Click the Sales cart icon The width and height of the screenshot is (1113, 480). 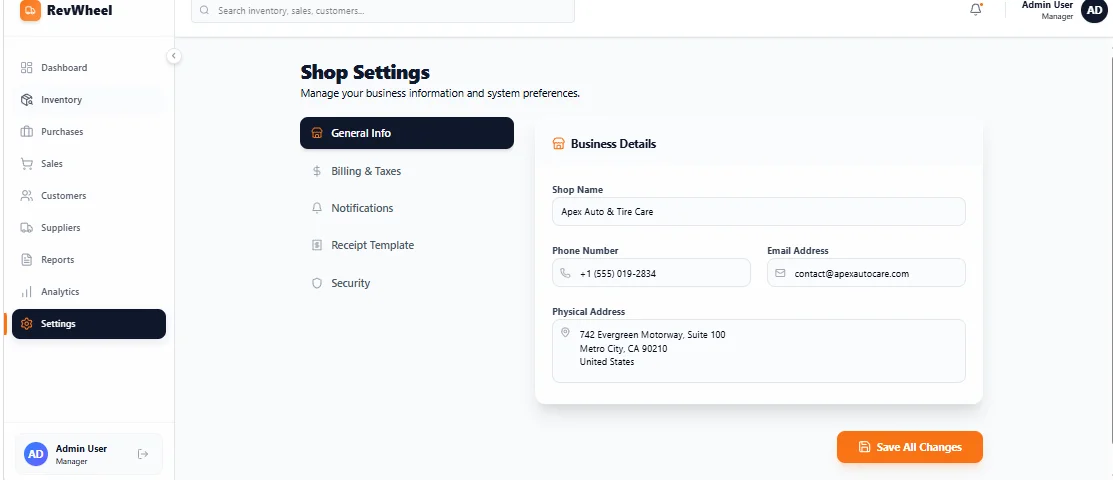[x=27, y=163]
